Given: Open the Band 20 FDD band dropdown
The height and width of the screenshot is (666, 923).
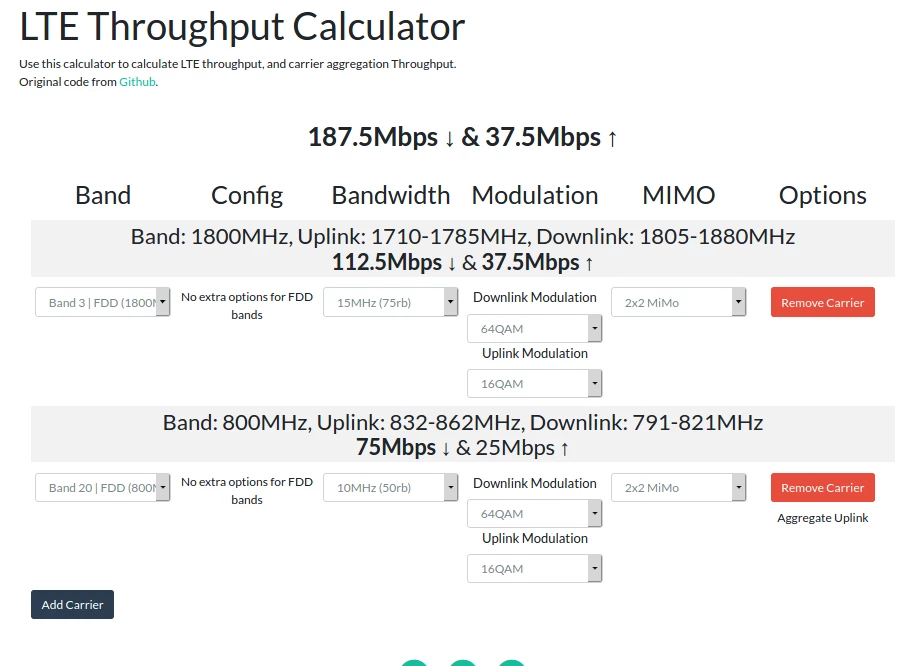Looking at the screenshot, I should pyautogui.click(x=102, y=488).
